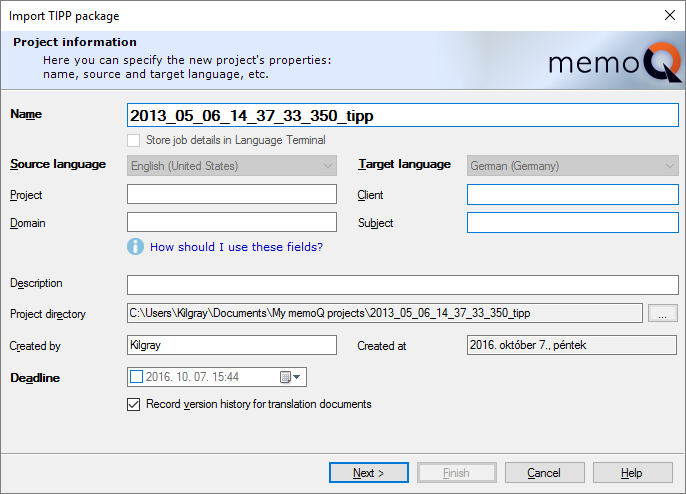Screen dimensions: 686x494
Task: Focus the Client text field
Action: (572, 194)
